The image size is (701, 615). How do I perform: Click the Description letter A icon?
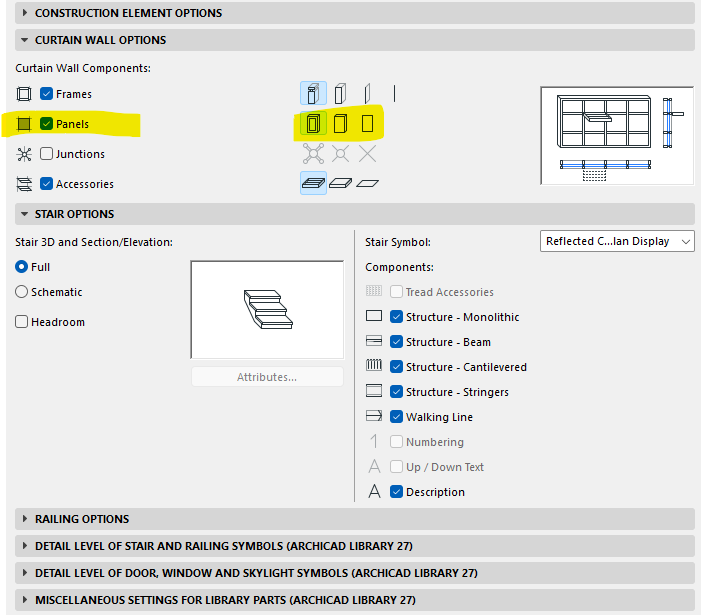[x=375, y=491]
